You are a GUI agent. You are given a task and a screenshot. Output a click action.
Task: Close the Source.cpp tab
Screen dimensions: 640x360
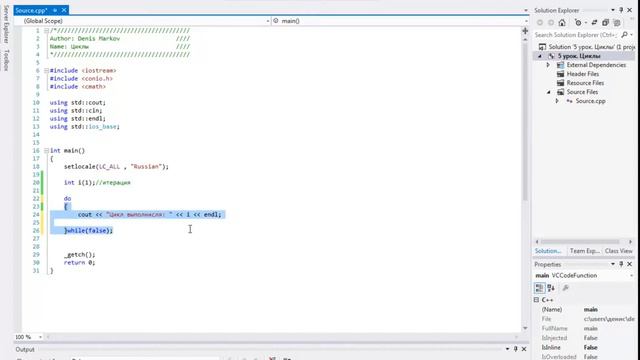pyautogui.click(x=64, y=10)
